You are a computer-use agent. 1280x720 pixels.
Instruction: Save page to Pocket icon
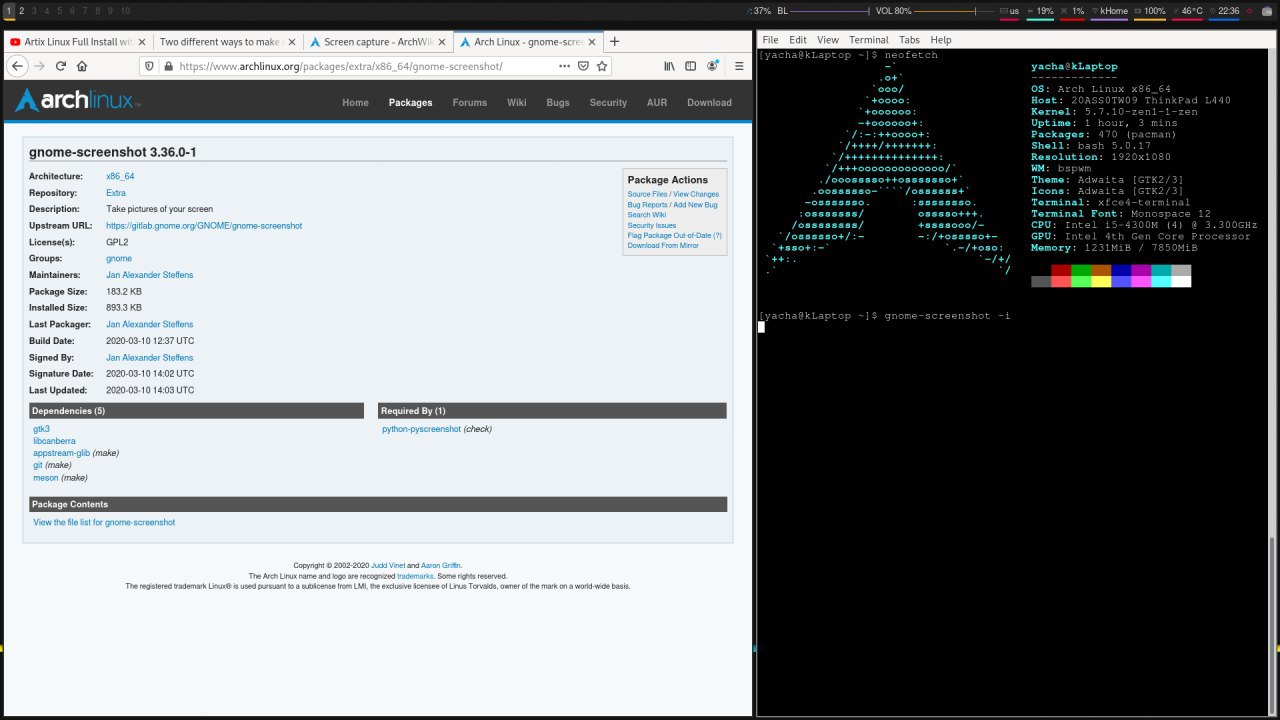coord(584,66)
